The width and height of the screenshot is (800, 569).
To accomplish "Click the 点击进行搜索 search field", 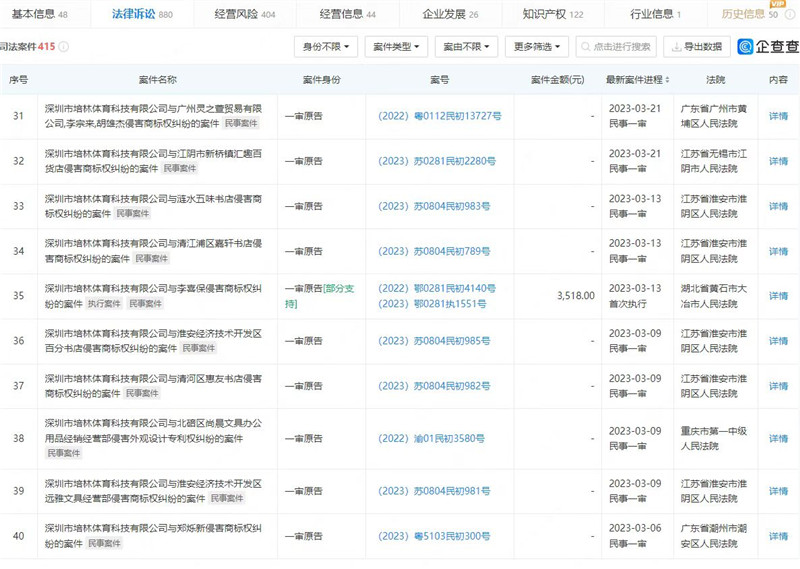I will [616, 47].
